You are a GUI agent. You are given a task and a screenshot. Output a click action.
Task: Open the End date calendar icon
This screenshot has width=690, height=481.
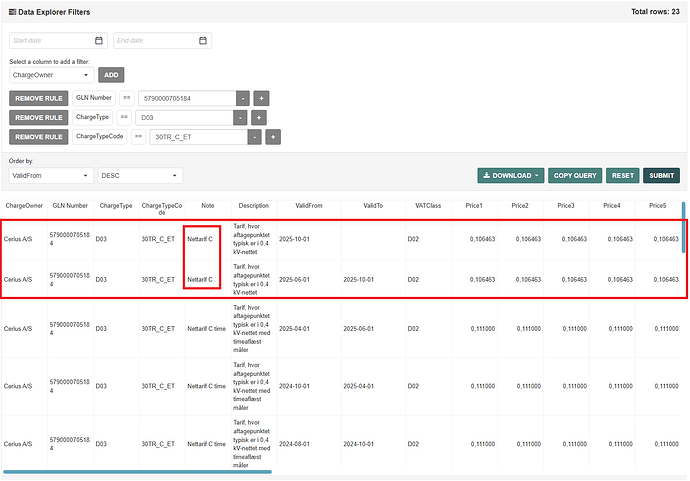coord(203,41)
